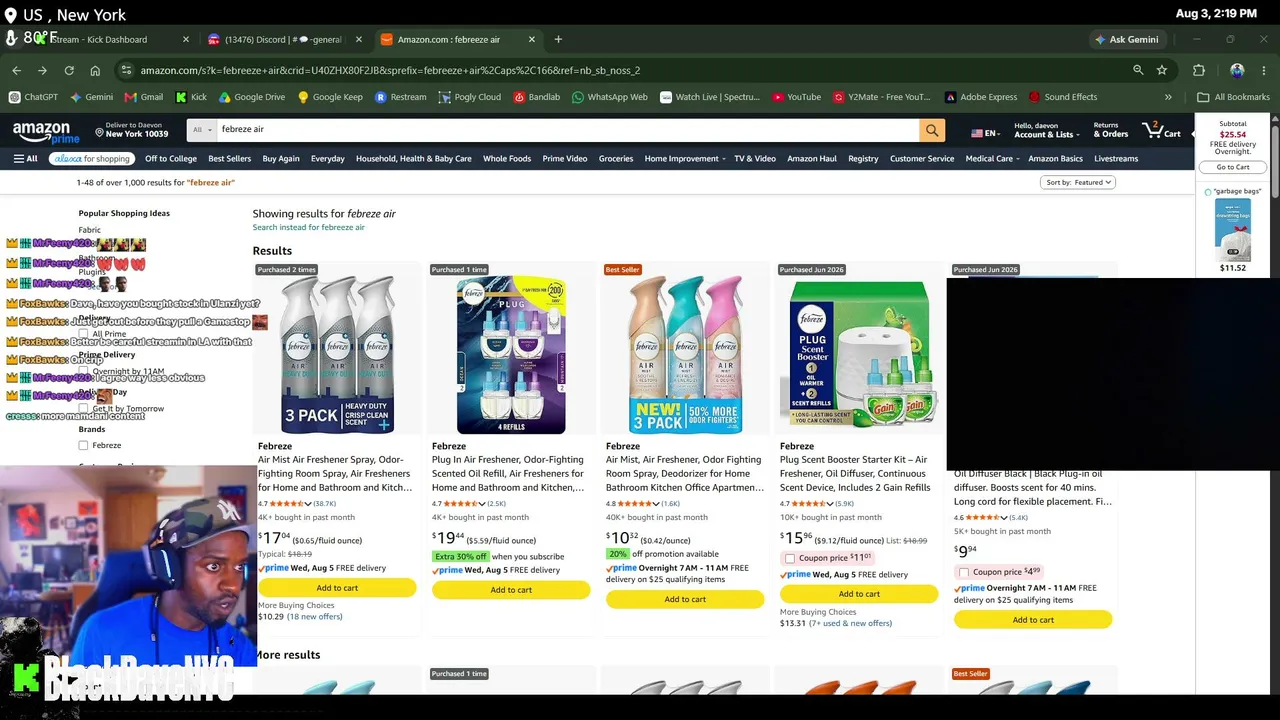Add the $17.04 Febreze 3 pack to cart

[x=337, y=588]
